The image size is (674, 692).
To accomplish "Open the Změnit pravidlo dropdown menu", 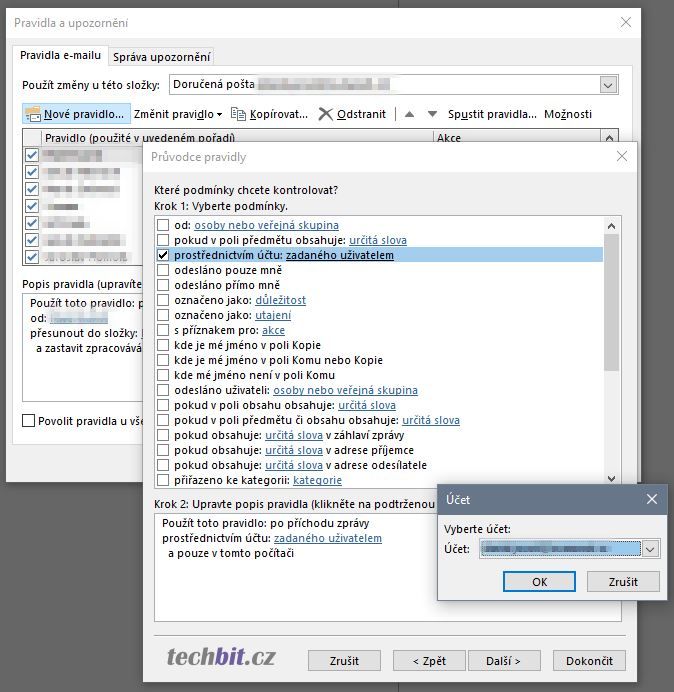I will pyautogui.click(x=177, y=114).
